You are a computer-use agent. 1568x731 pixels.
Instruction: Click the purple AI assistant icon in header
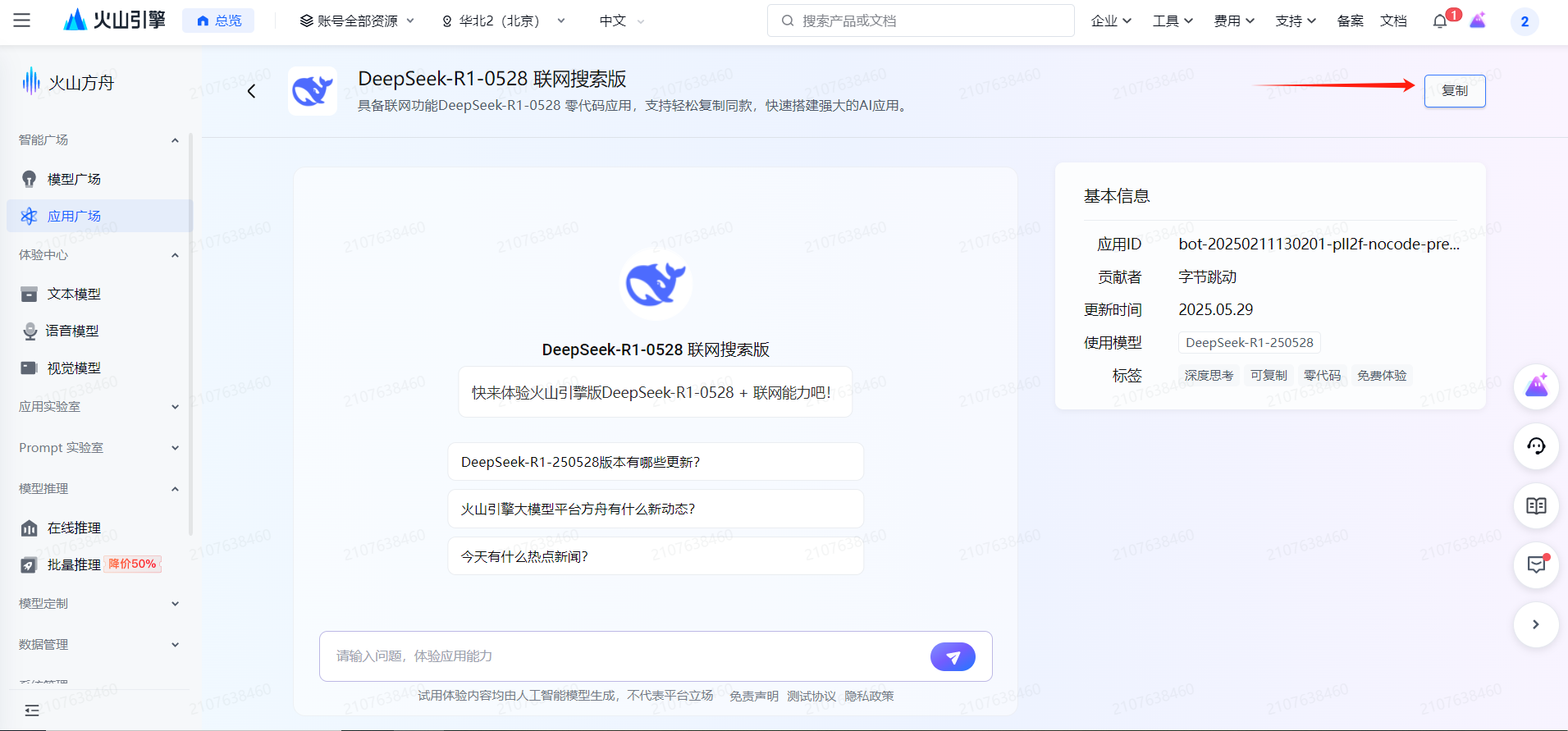1478,21
